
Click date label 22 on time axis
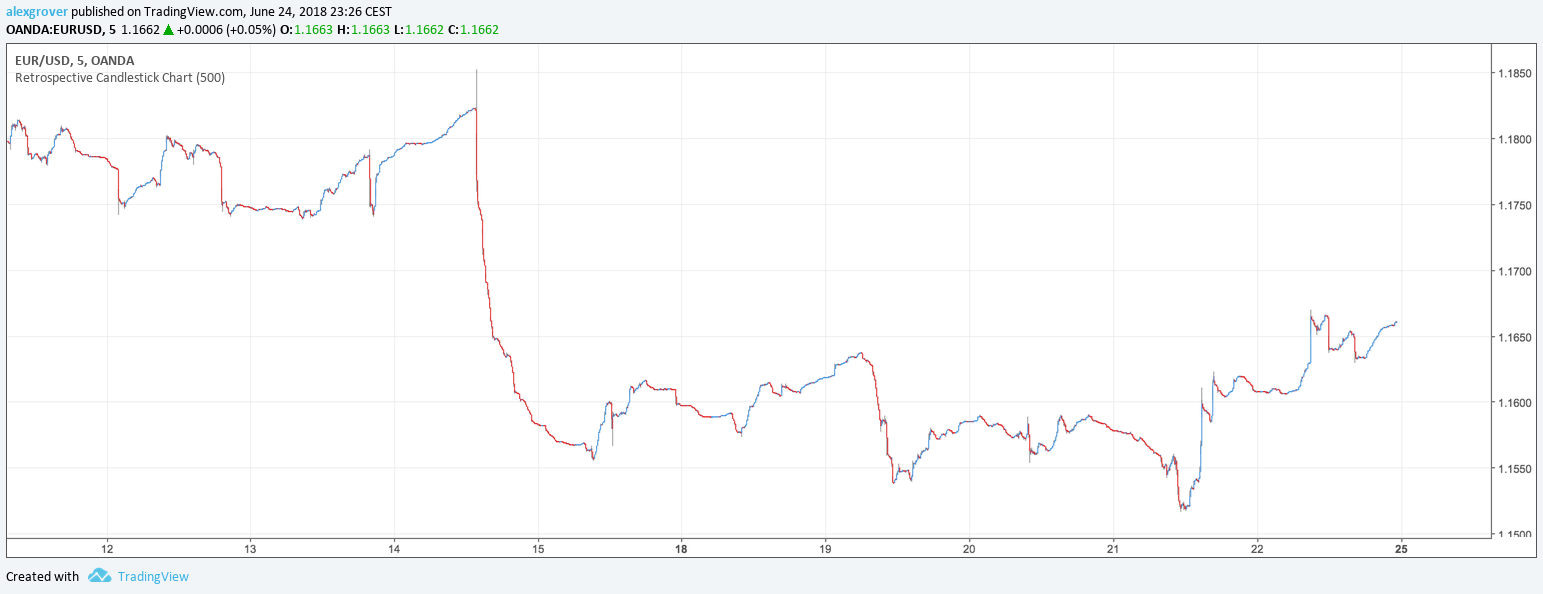click(1257, 548)
